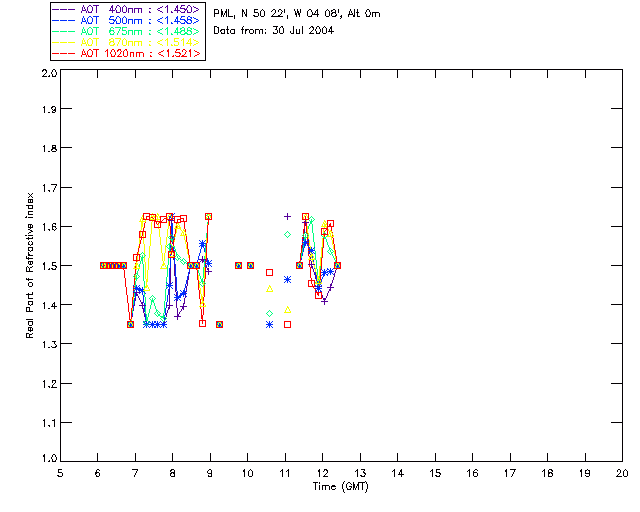Click the AOT 675nm legend entry

tap(126, 31)
